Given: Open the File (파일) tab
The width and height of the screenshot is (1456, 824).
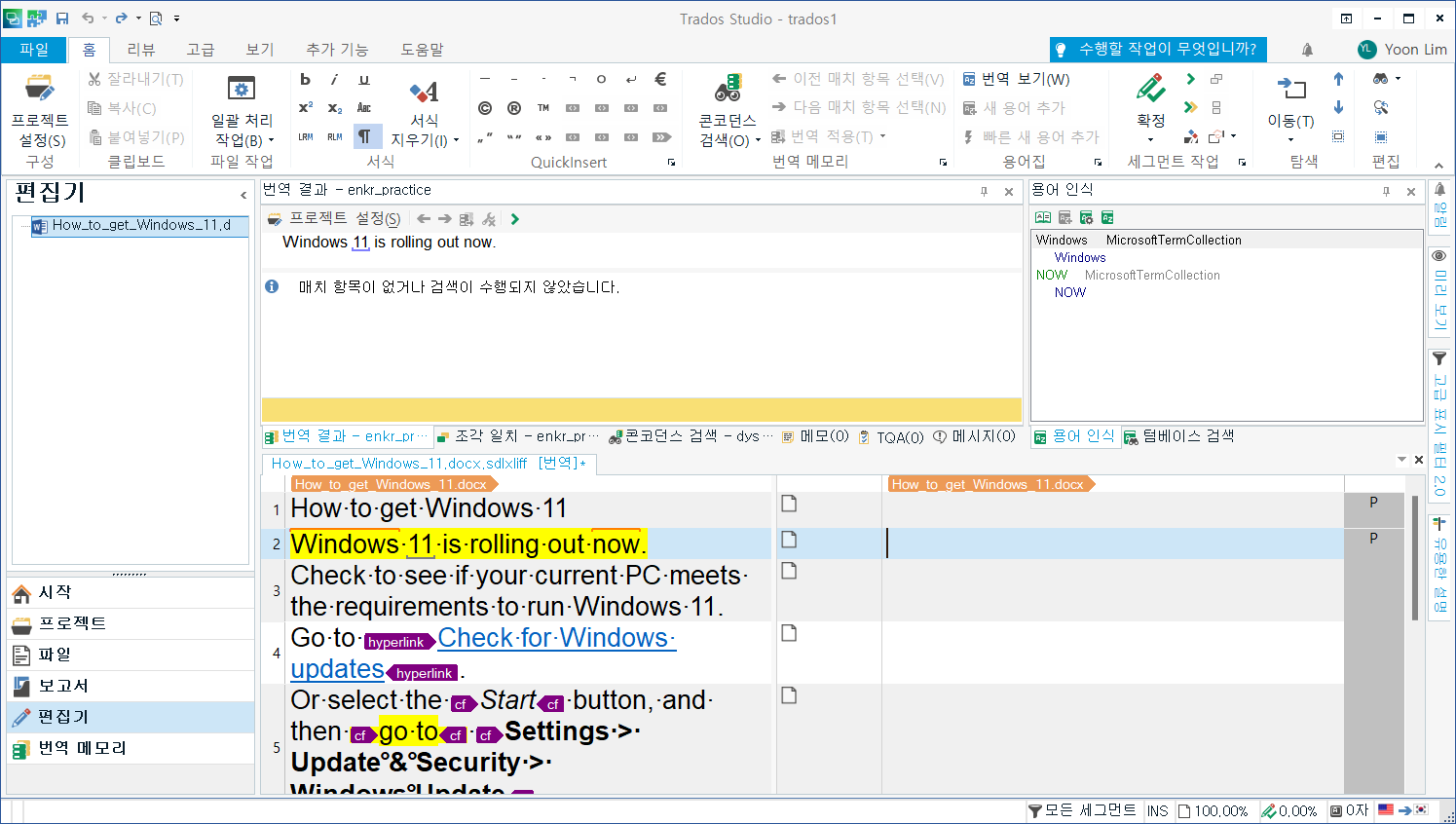Looking at the screenshot, I should (x=34, y=49).
